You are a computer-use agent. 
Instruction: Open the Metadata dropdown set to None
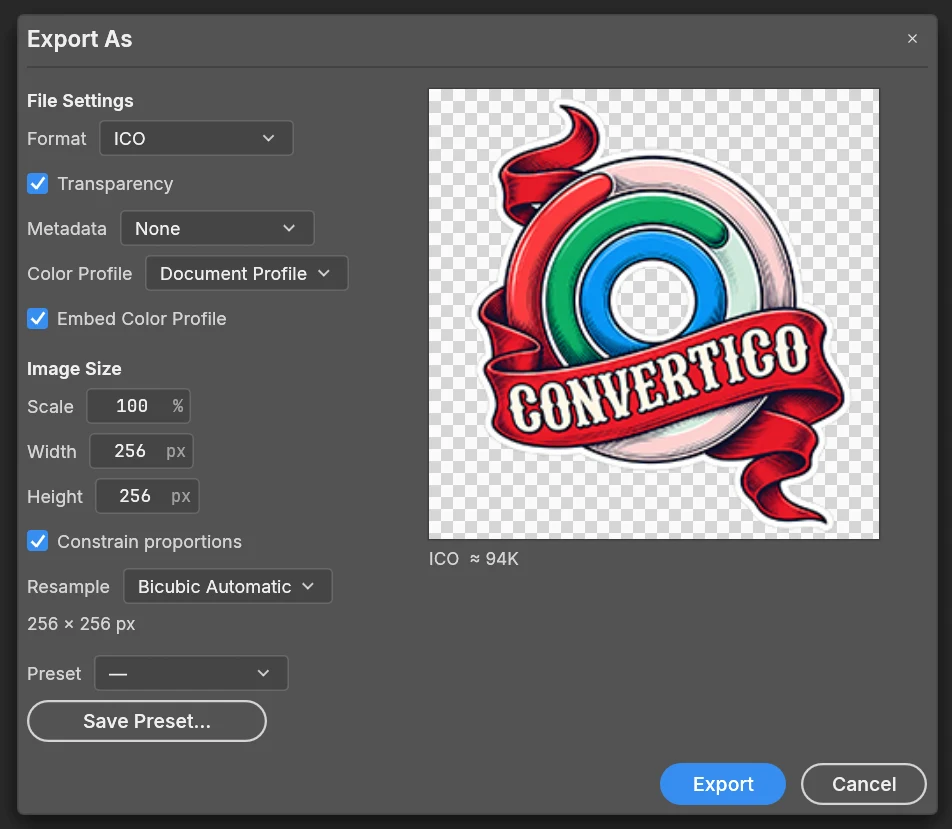point(217,228)
